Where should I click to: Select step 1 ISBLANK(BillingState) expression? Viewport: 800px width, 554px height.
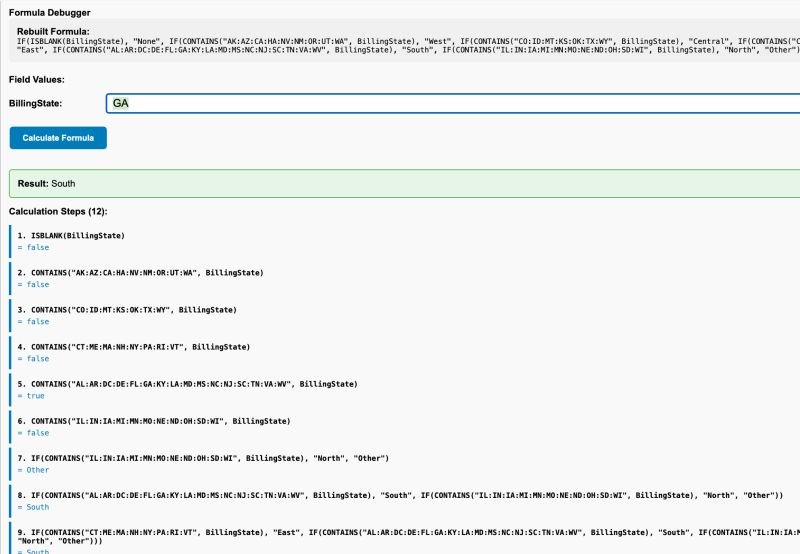pos(71,235)
